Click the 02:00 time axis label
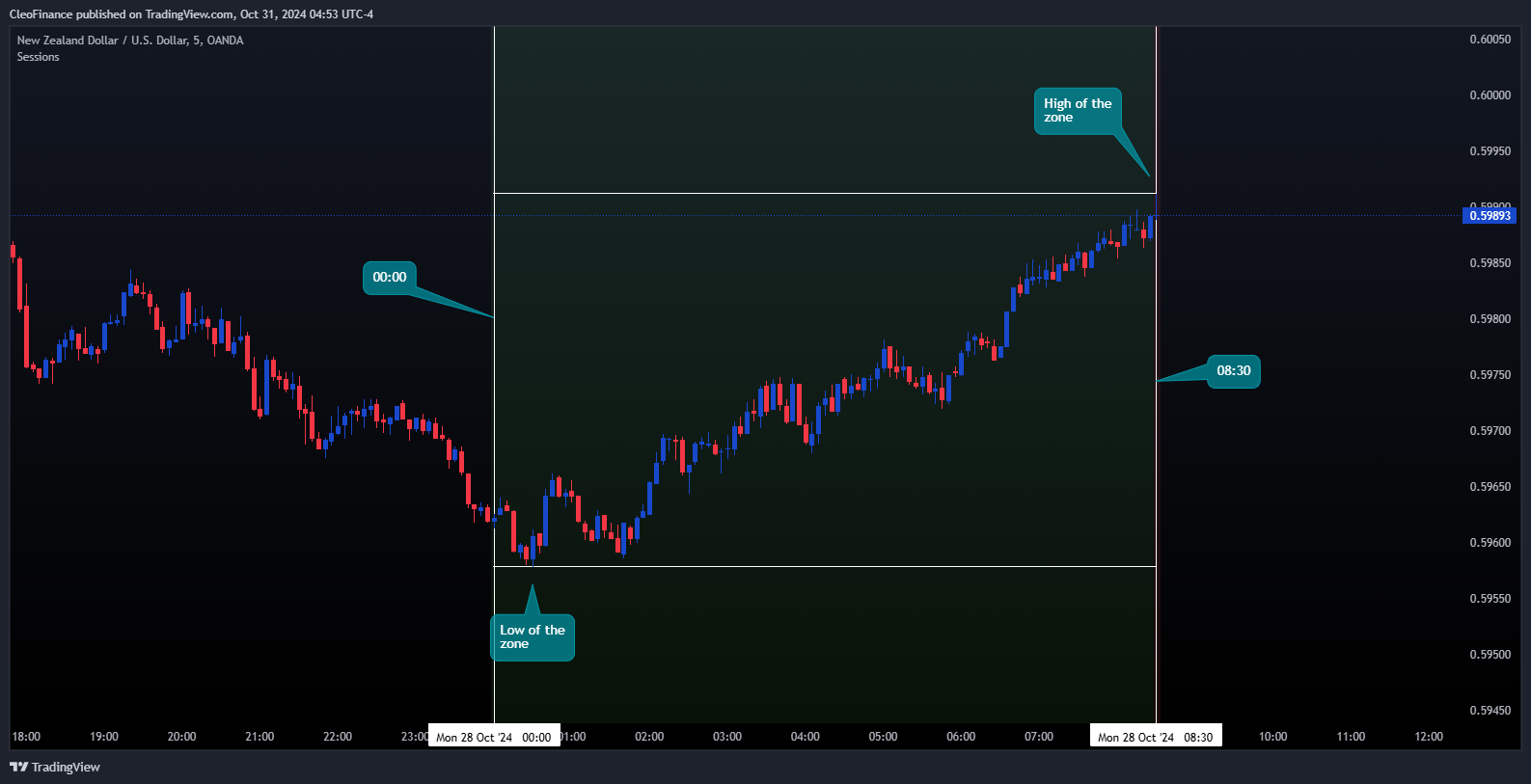Viewport: 1531px width, 784px height. tap(649, 737)
